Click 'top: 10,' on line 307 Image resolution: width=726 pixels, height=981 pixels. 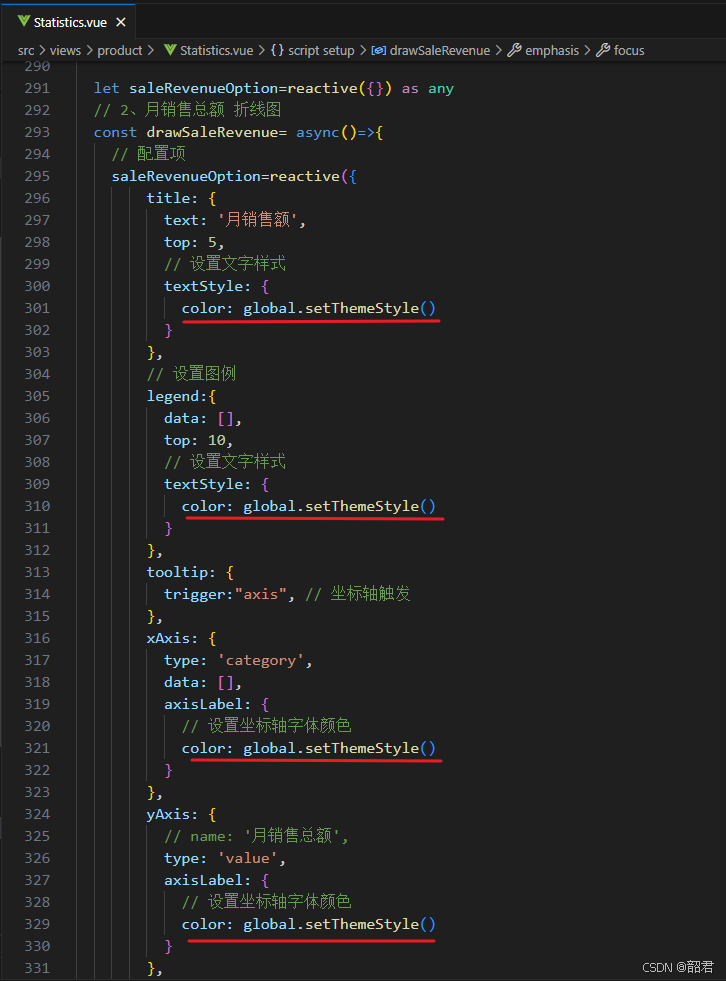(x=198, y=440)
